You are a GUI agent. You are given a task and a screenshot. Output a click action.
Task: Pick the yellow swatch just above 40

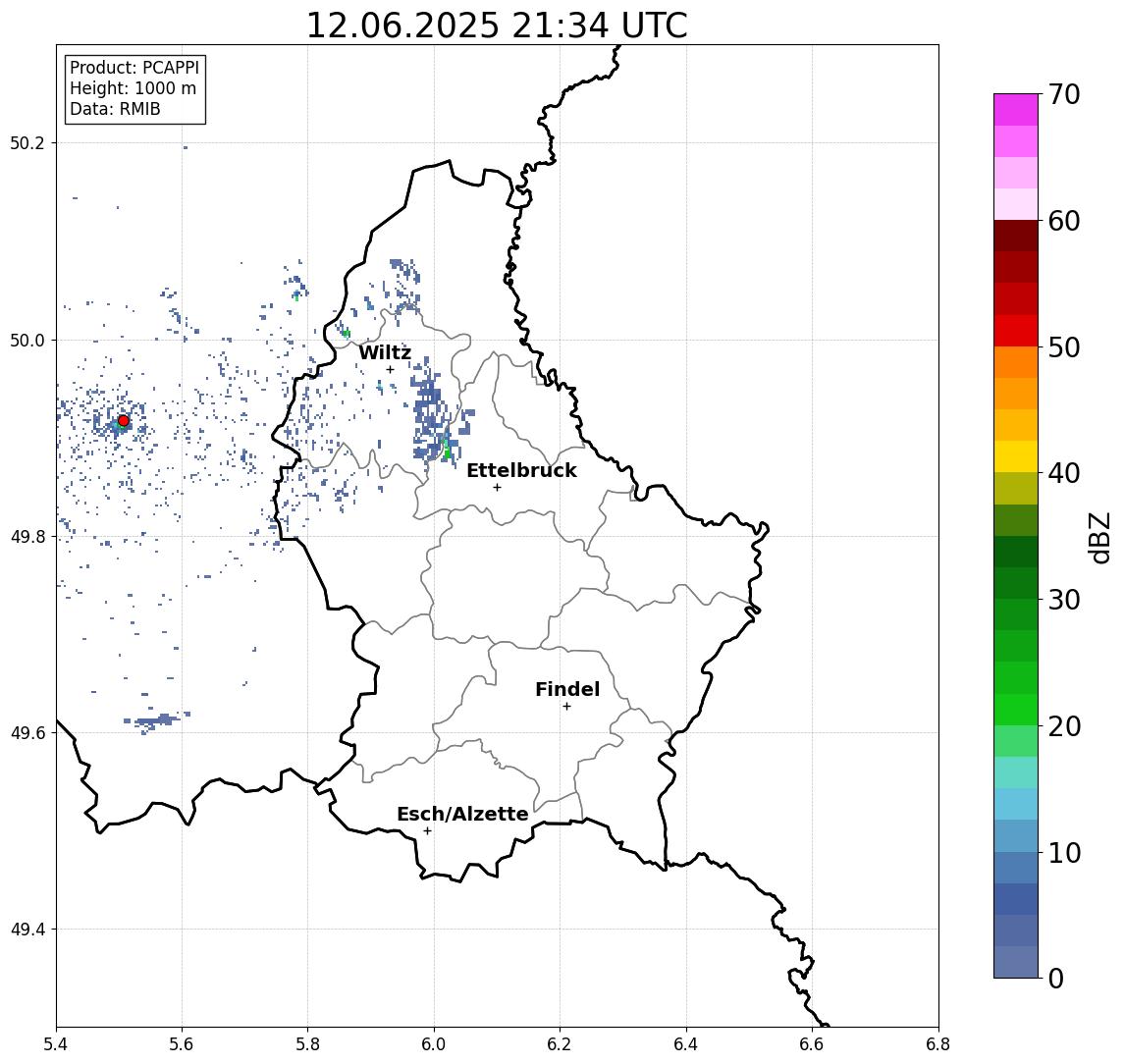[x=1016, y=456]
